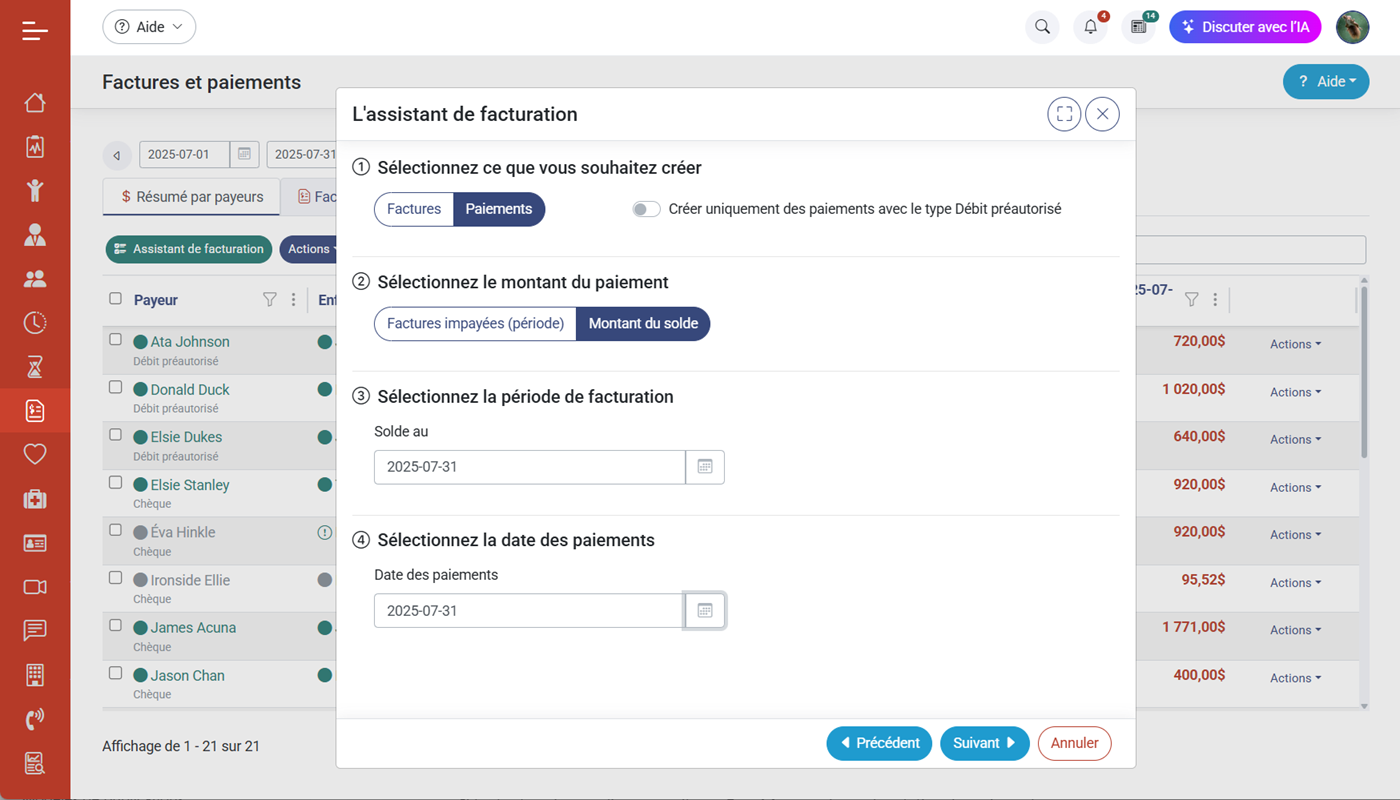Close the billing assistant dialog

[1102, 114]
